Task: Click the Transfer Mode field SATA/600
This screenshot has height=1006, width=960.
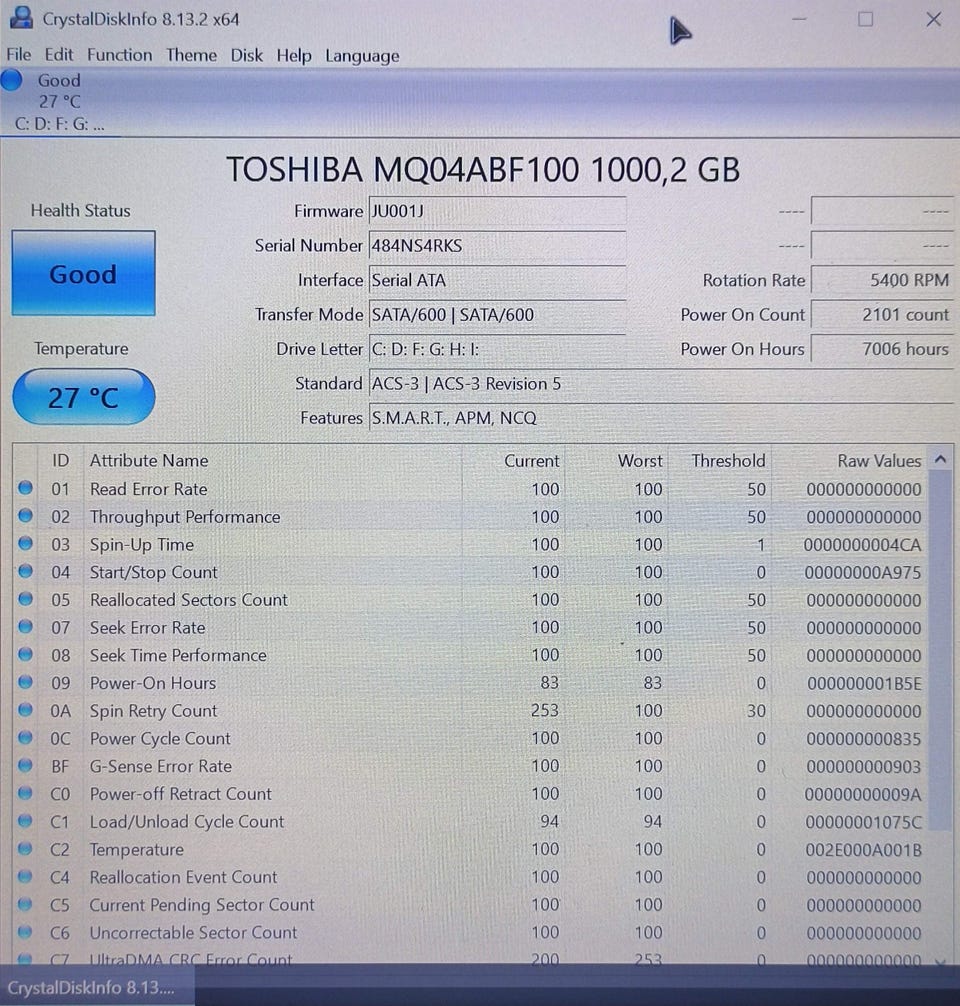Action: [x=497, y=315]
